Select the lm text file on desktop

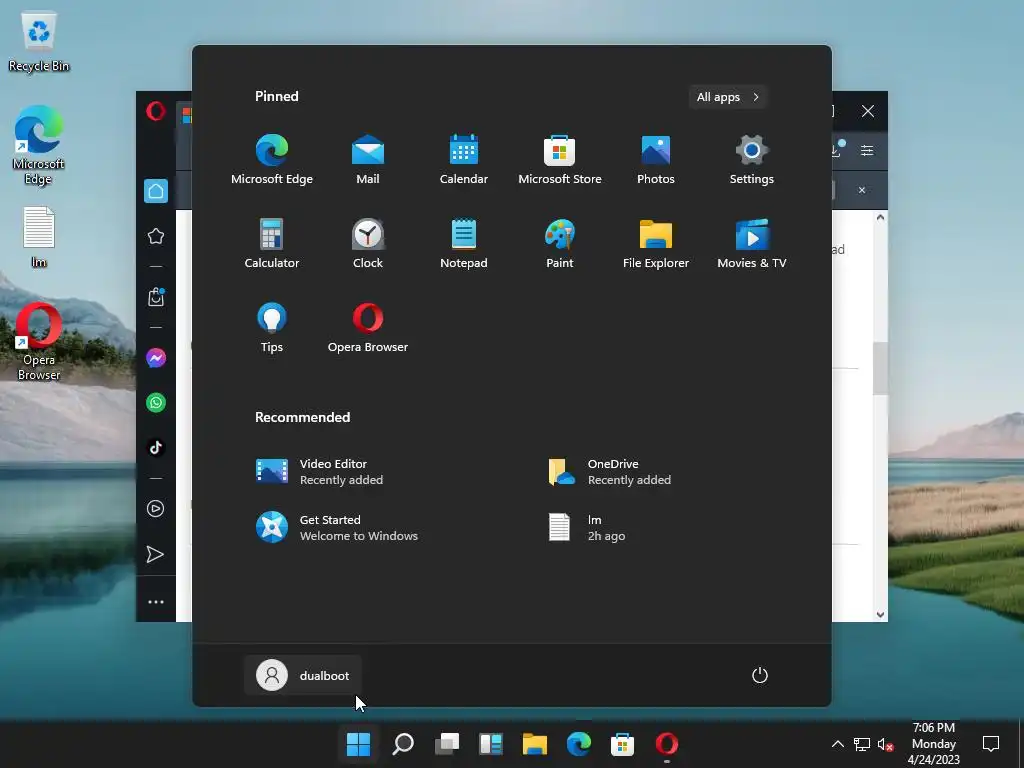(39, 236)
